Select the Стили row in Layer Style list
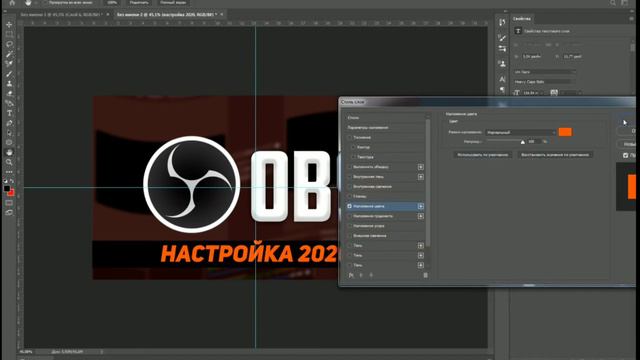640x360 pixels. click(385, 118)
